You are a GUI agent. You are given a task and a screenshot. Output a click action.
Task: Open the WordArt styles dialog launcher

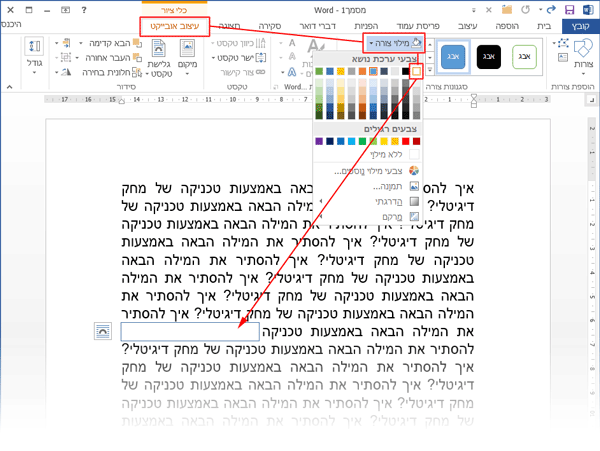pos(276,87)
